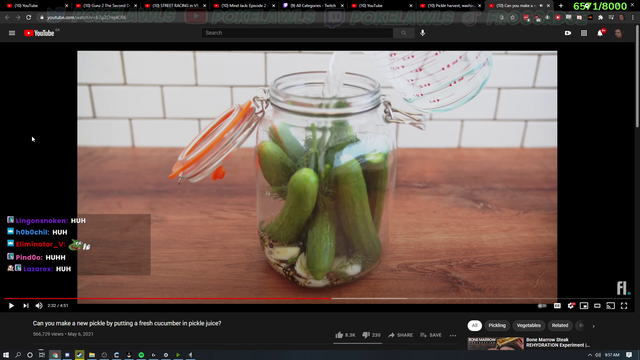Open the three-dot more actions menu
The height and width of the screenshot is (360, 640).
(x=453, y=336)
